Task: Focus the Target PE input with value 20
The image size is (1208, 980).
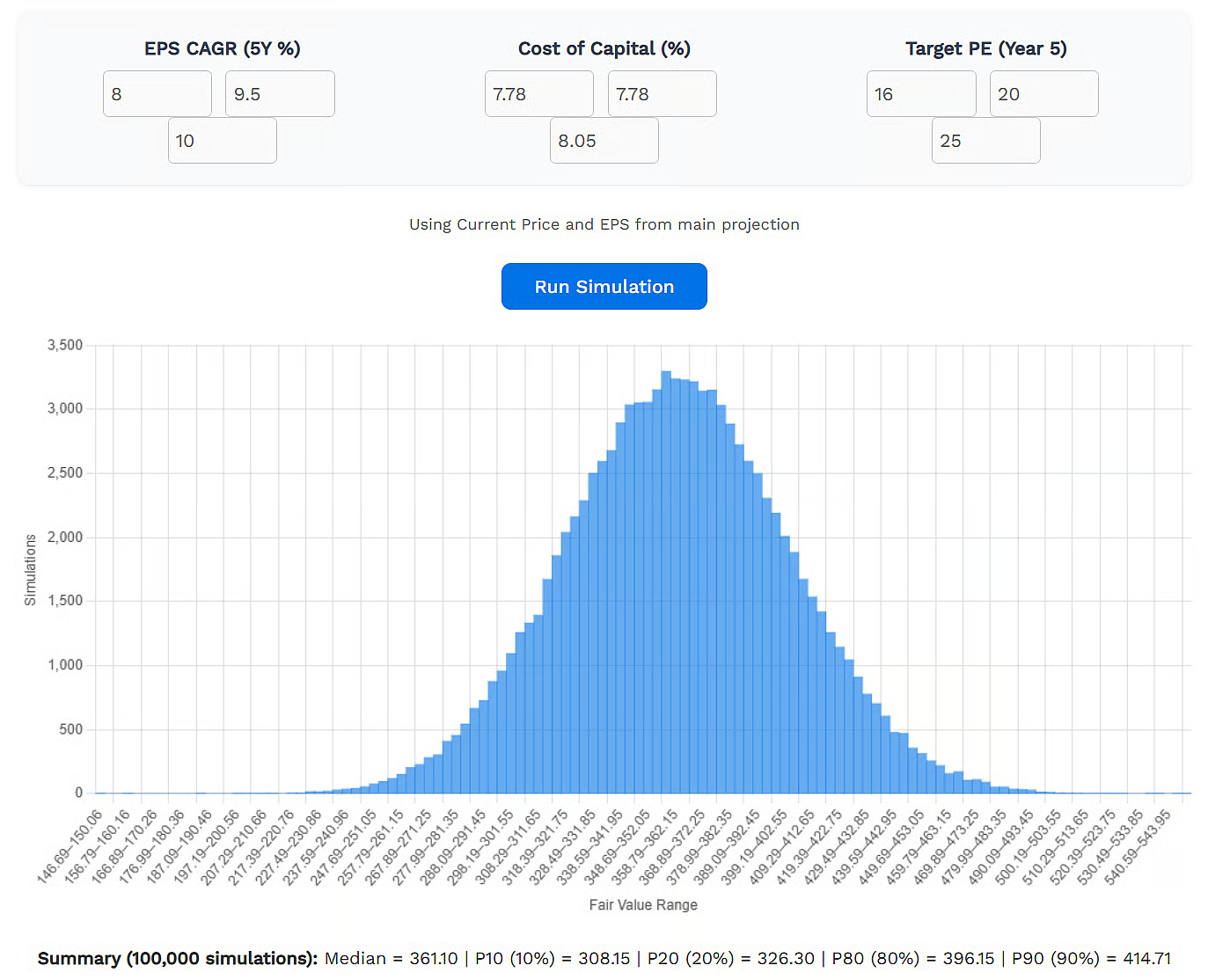Action: coord(1043,94)
